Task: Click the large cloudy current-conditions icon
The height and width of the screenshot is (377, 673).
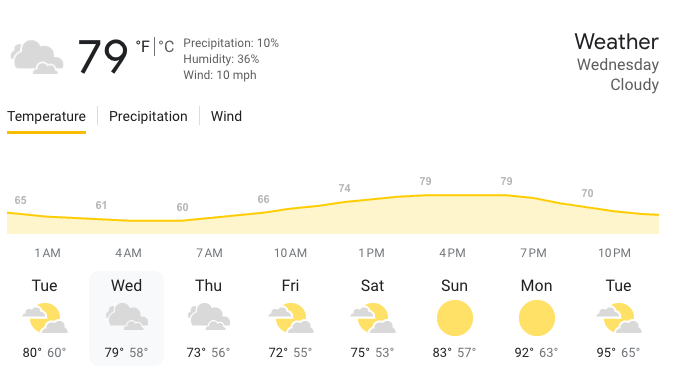Action: click(x=37, y=57)
